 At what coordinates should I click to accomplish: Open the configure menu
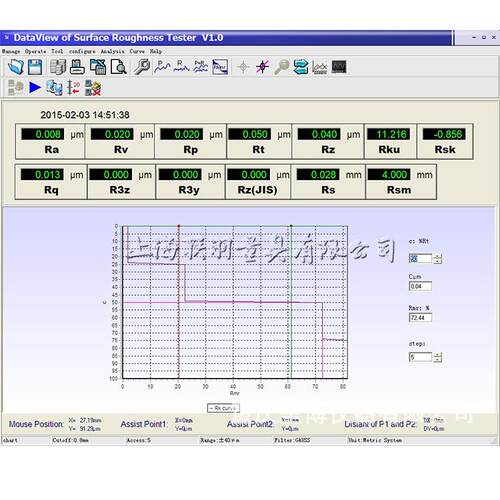(82, 51)
